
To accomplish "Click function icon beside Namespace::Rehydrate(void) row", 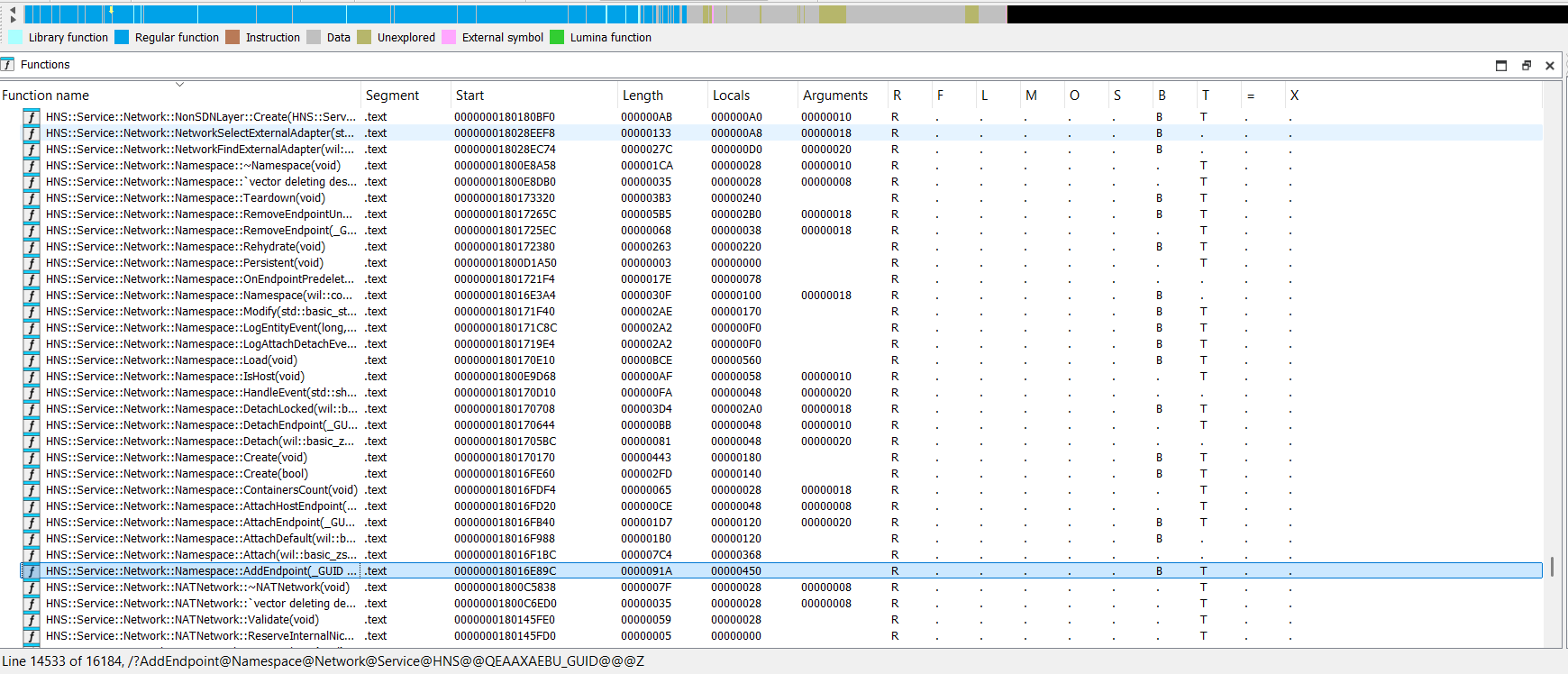I will [x=32, y=247].
